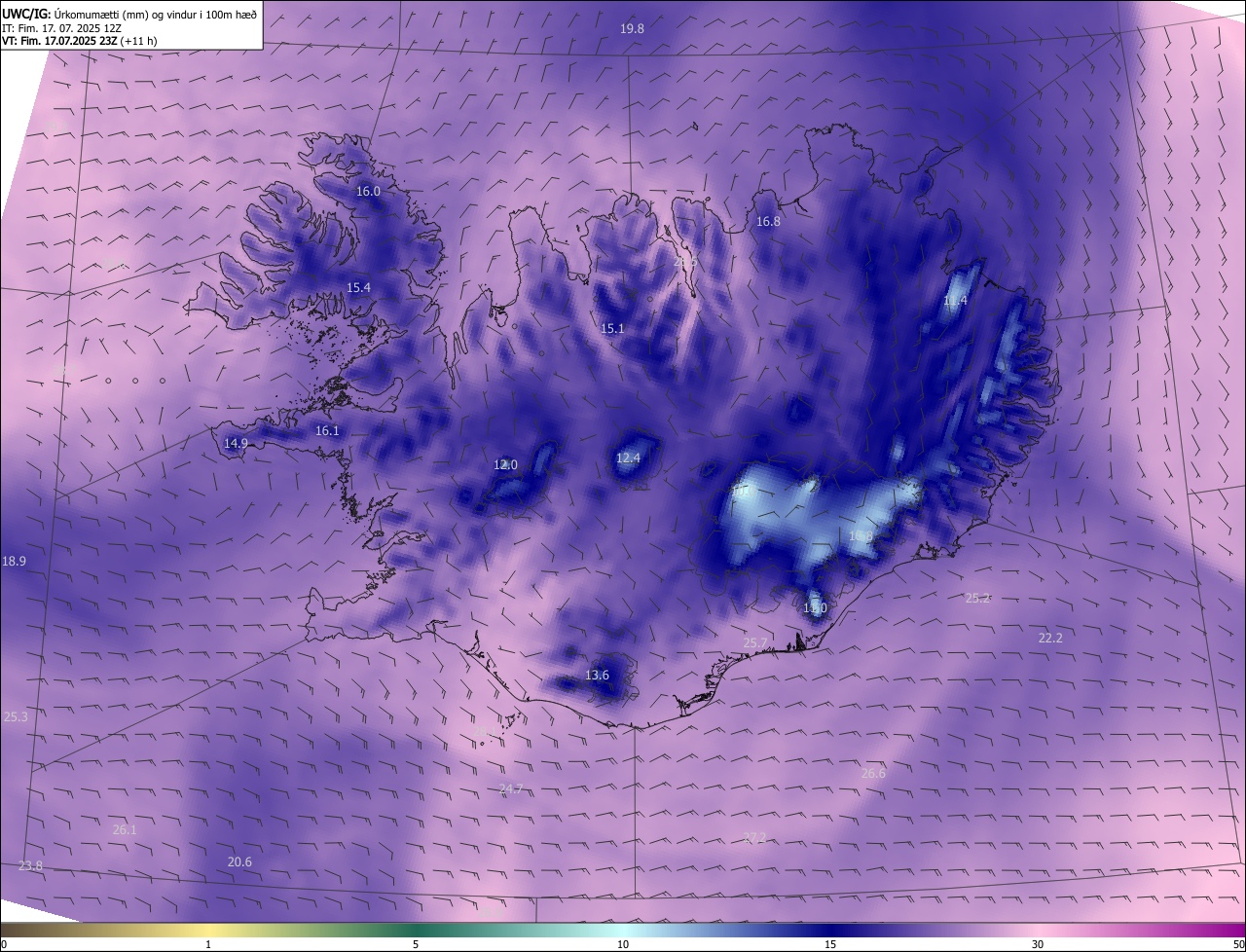
Task: Click the 25.3 value at left edge
Action: point(16,717)
